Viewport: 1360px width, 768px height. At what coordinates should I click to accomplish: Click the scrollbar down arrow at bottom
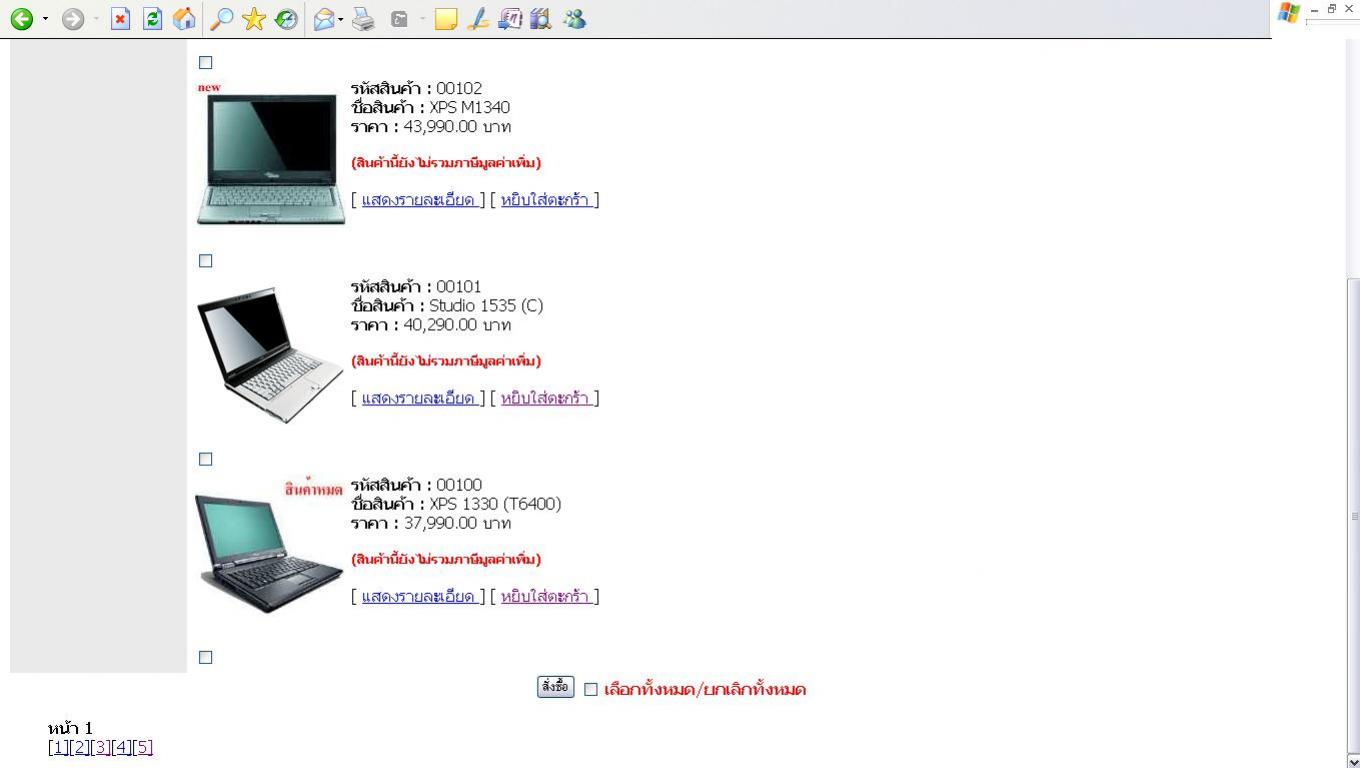(1354, 760)
